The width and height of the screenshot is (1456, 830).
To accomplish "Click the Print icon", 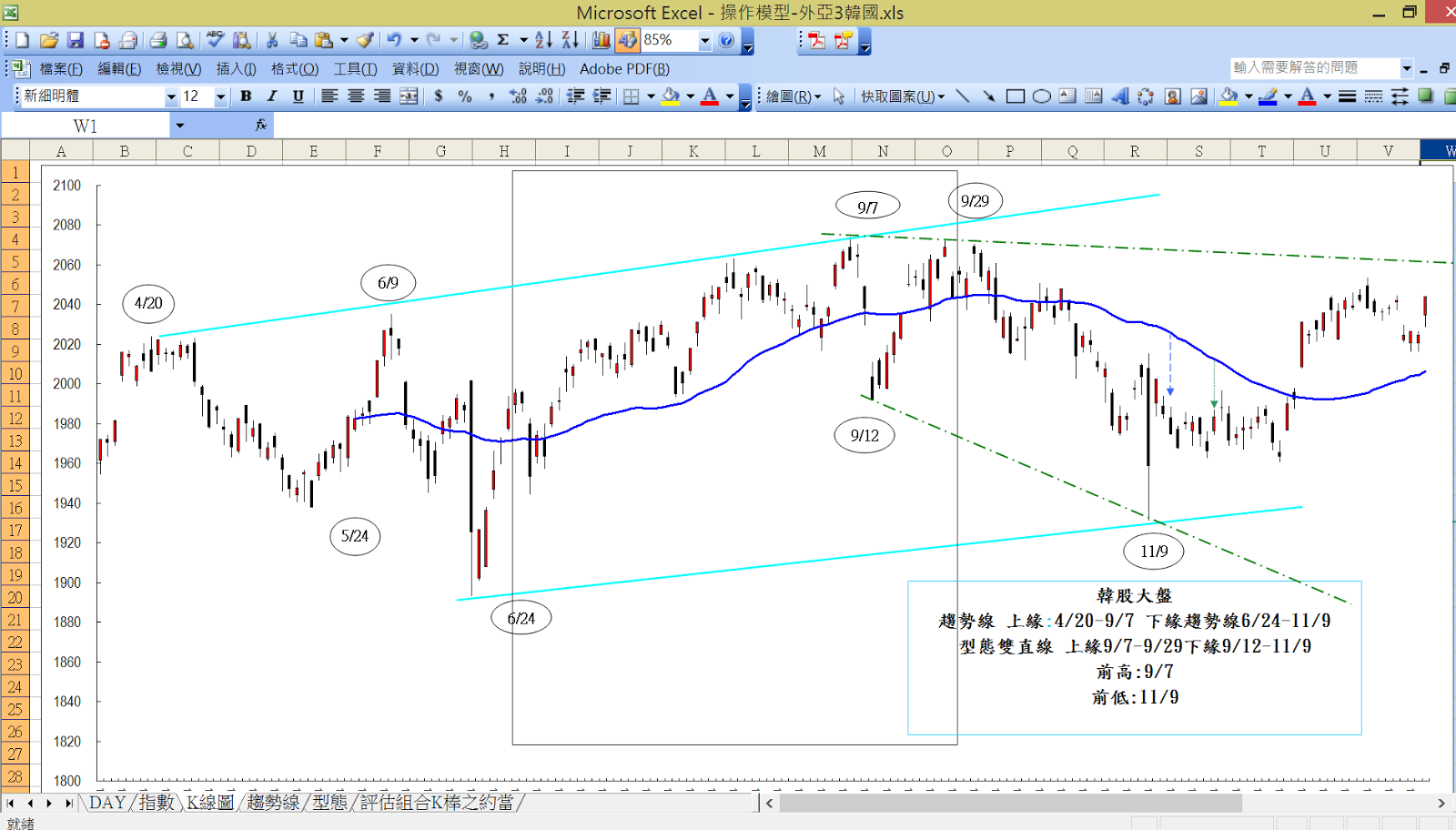I will (x=158, y=40).
